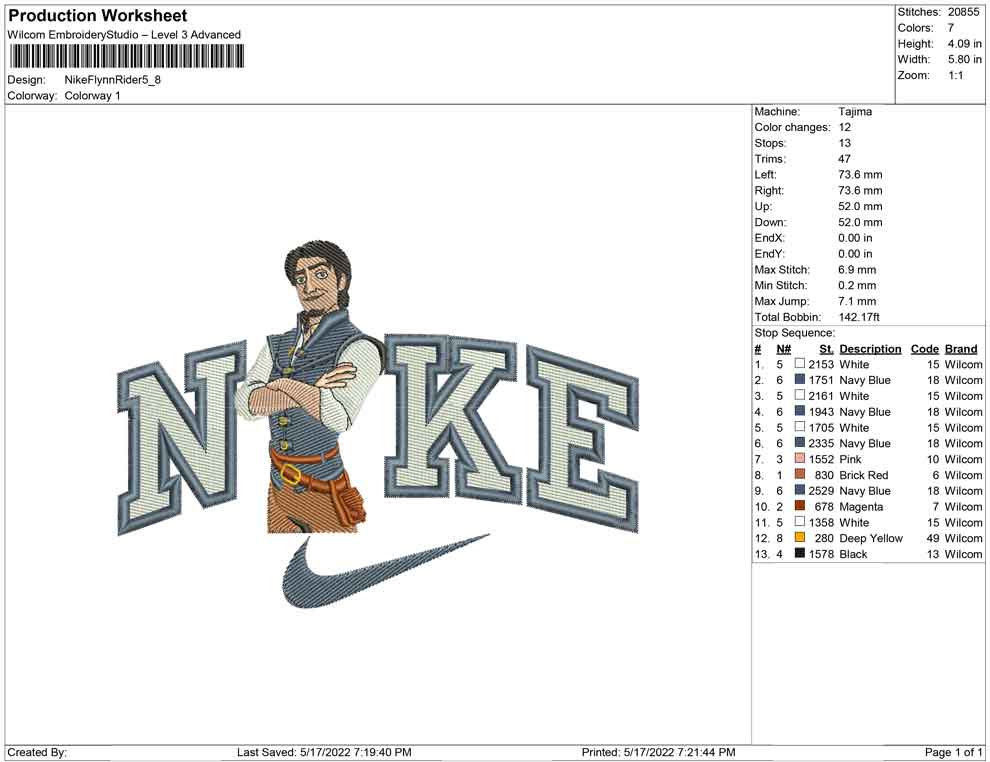Click the Magenta swatch in stop 10
The width and height of the screenshot is (990, 762).
point(799,506)
